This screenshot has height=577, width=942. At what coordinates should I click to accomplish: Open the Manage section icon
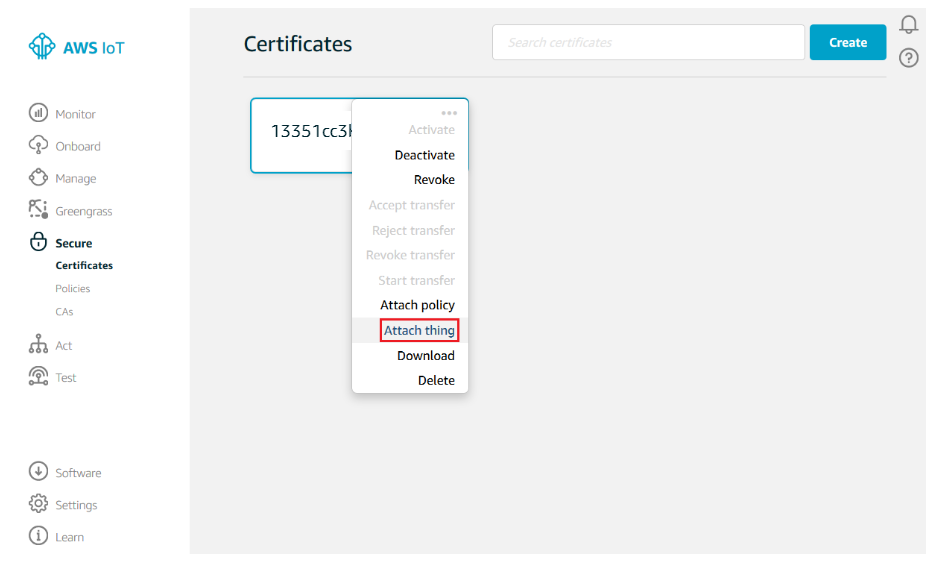click(38, 177)
